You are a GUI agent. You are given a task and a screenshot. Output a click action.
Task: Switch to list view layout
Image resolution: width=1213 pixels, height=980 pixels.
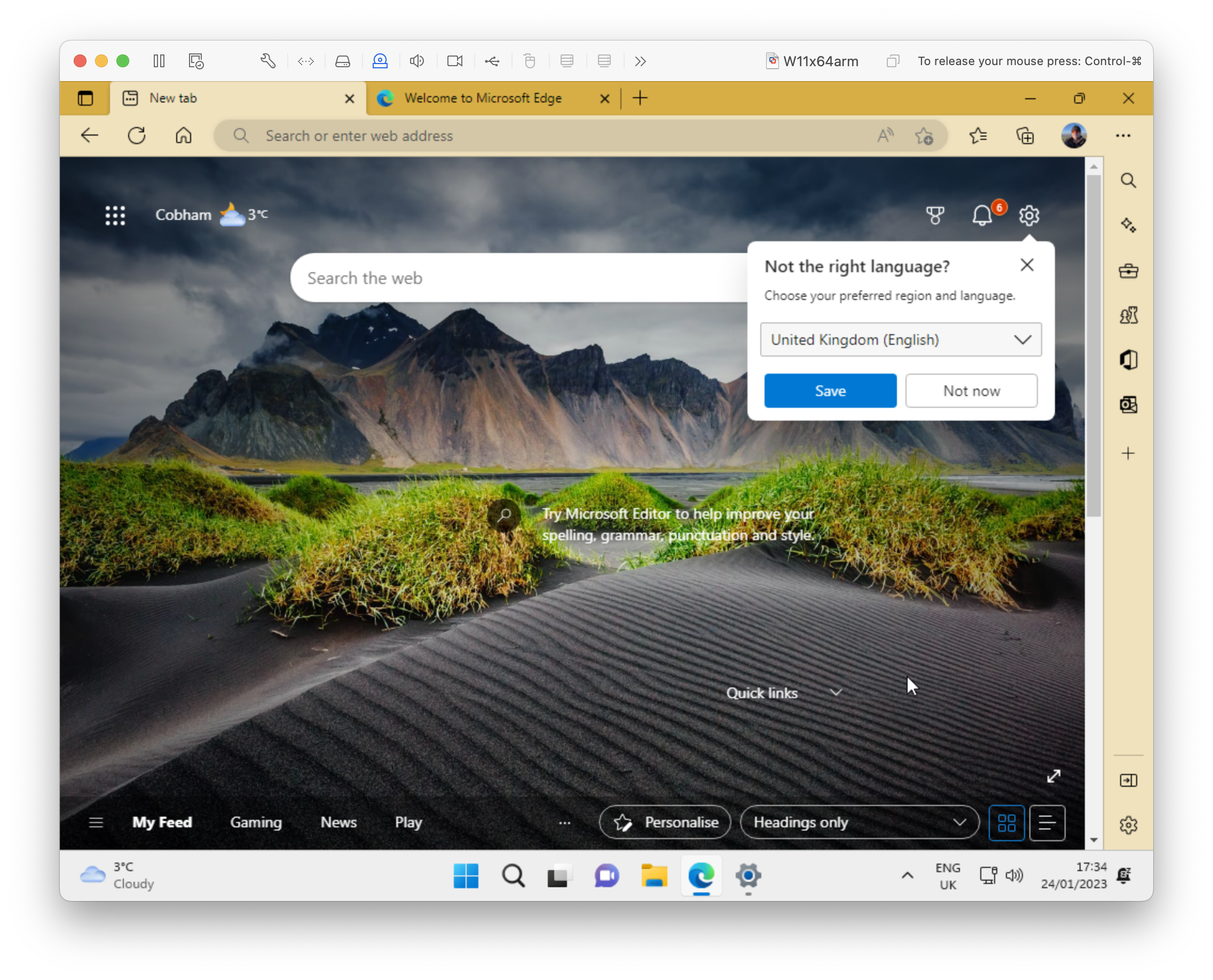[1047, 823]
